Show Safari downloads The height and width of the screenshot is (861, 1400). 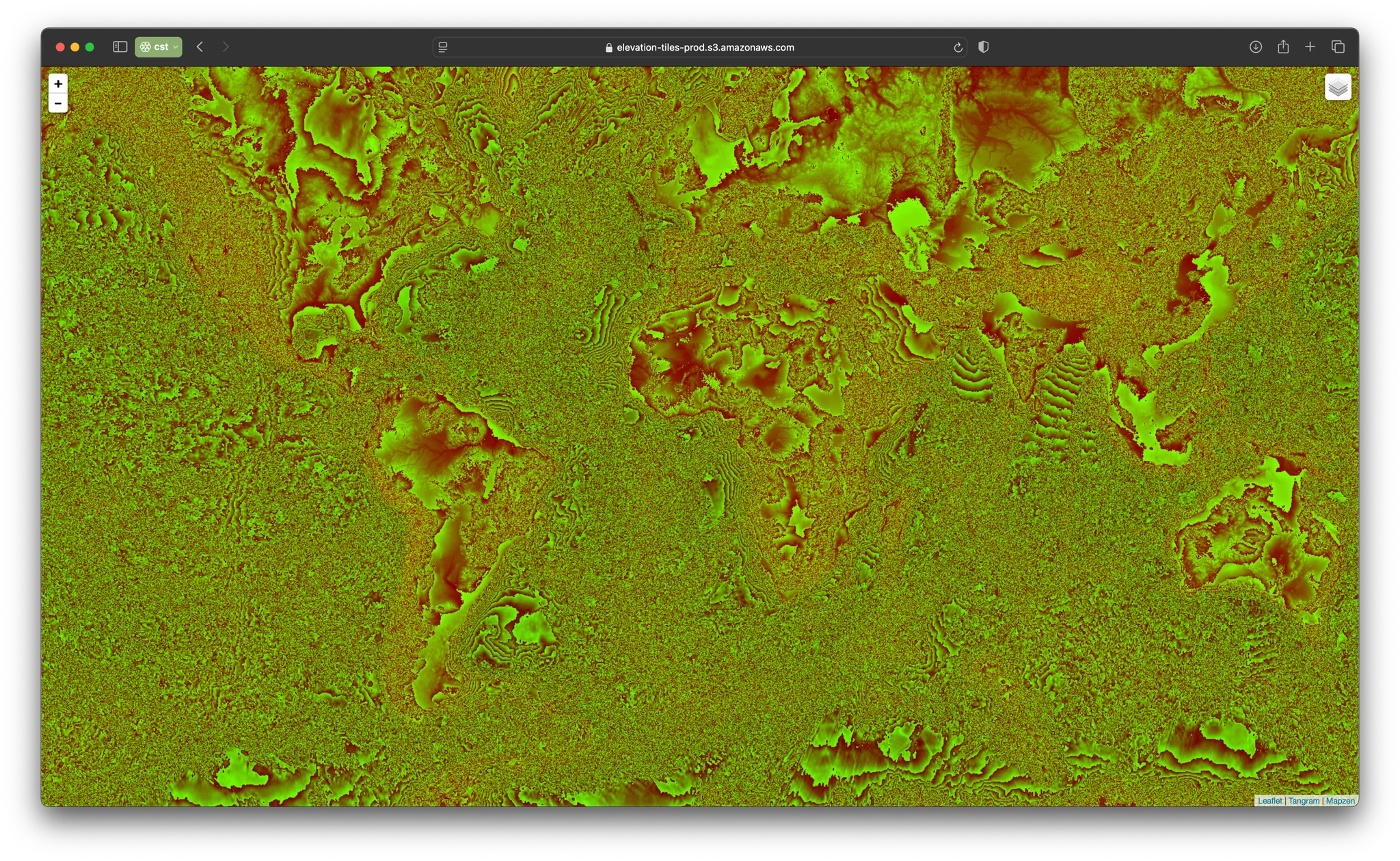point(1256,47)
